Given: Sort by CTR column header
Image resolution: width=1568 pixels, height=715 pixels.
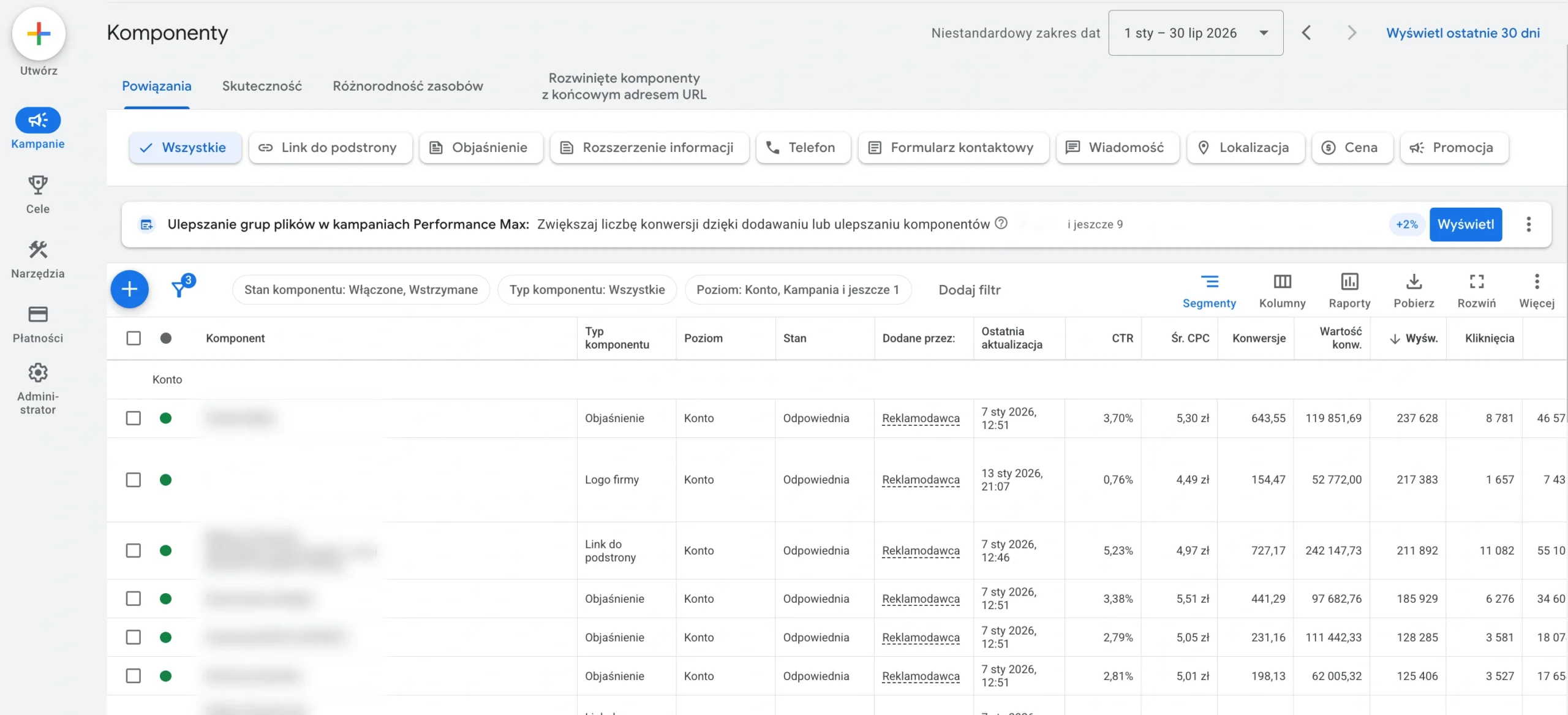Looking at the screenshot, I should coord(1122,338).
